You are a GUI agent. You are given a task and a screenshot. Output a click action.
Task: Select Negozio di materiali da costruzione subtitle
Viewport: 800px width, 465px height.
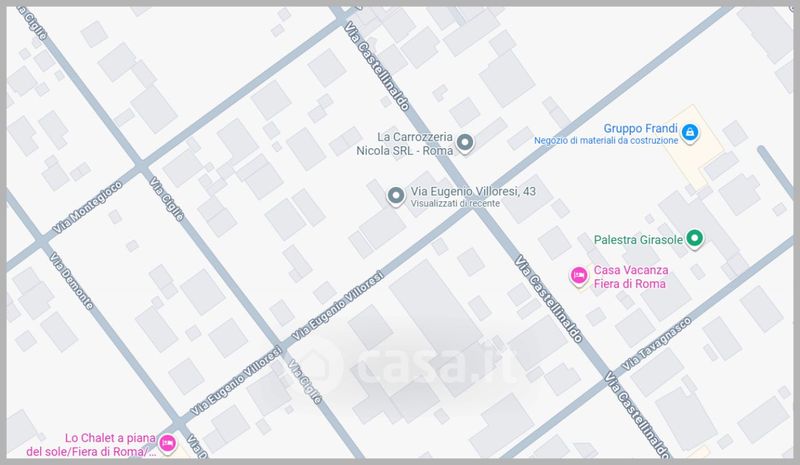[x=606, y=141]
